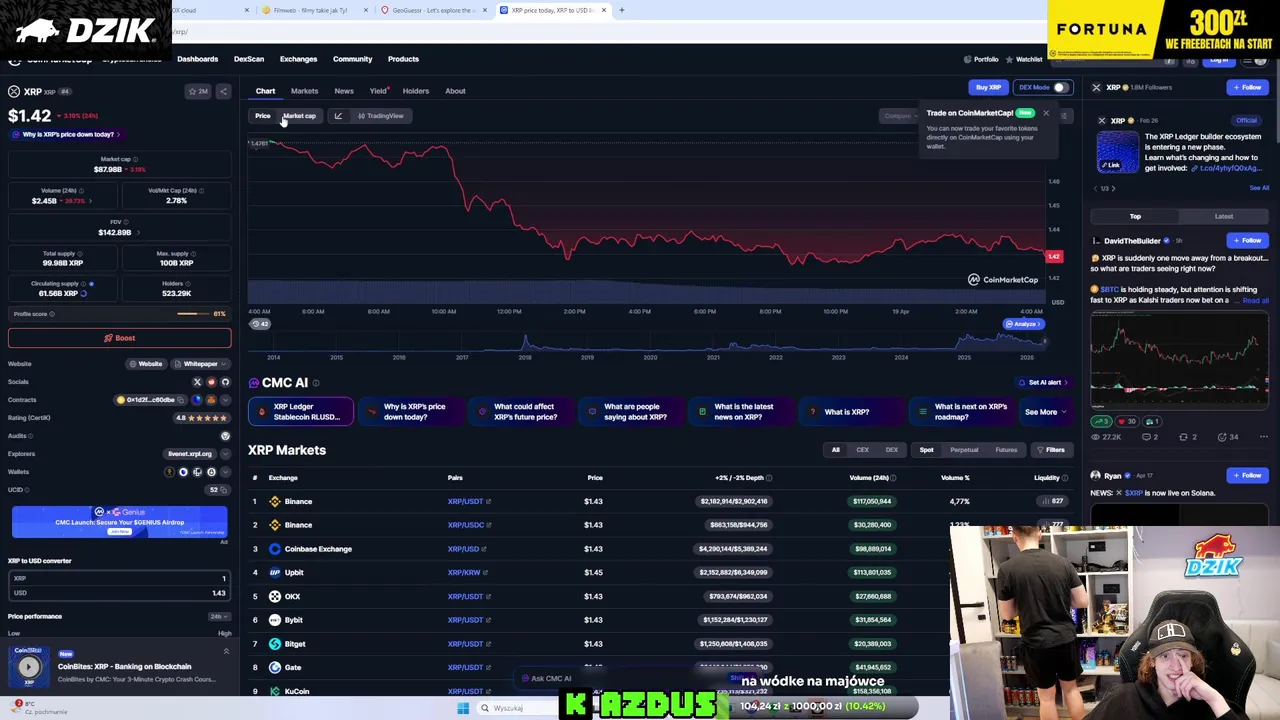Click the Boost button
The height and width of the screenshot is (720, 1280).
[120, 338]
